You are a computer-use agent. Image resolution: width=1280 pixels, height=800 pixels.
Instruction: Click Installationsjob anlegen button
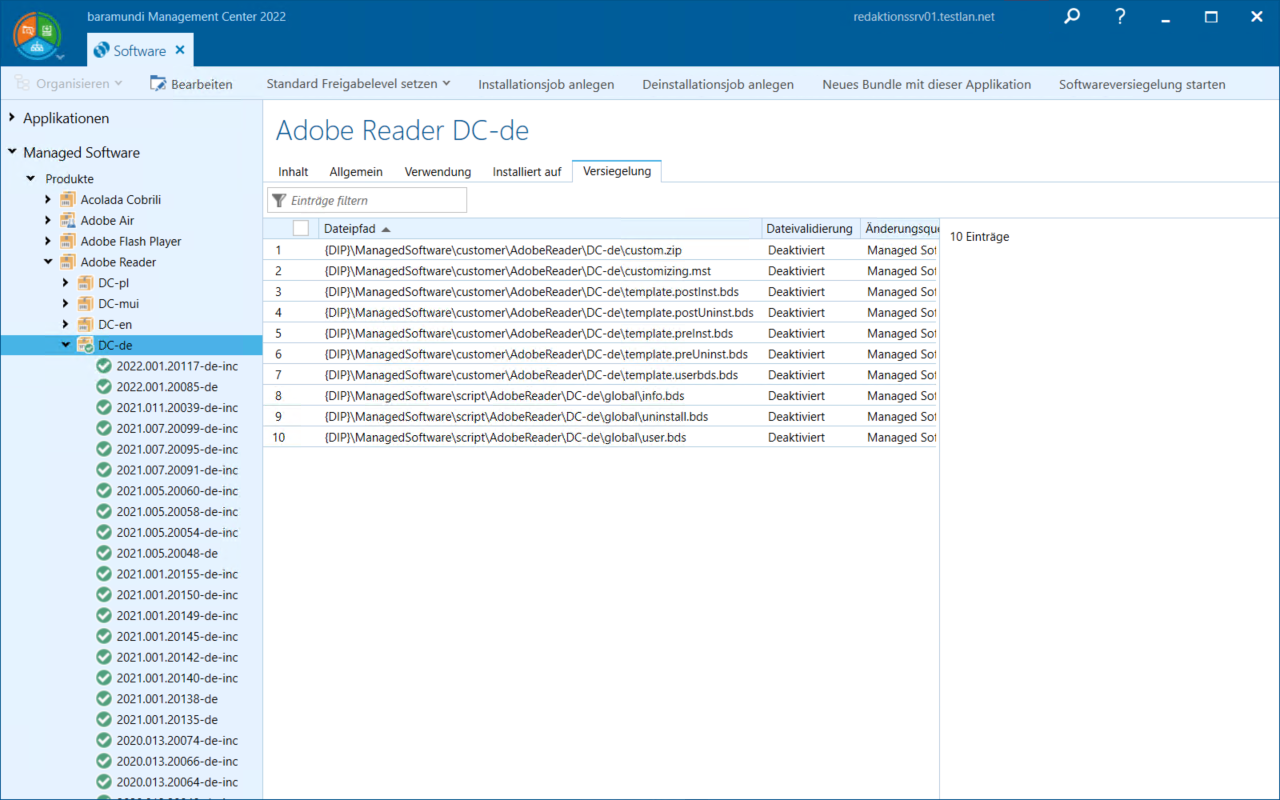coord(546,84)
